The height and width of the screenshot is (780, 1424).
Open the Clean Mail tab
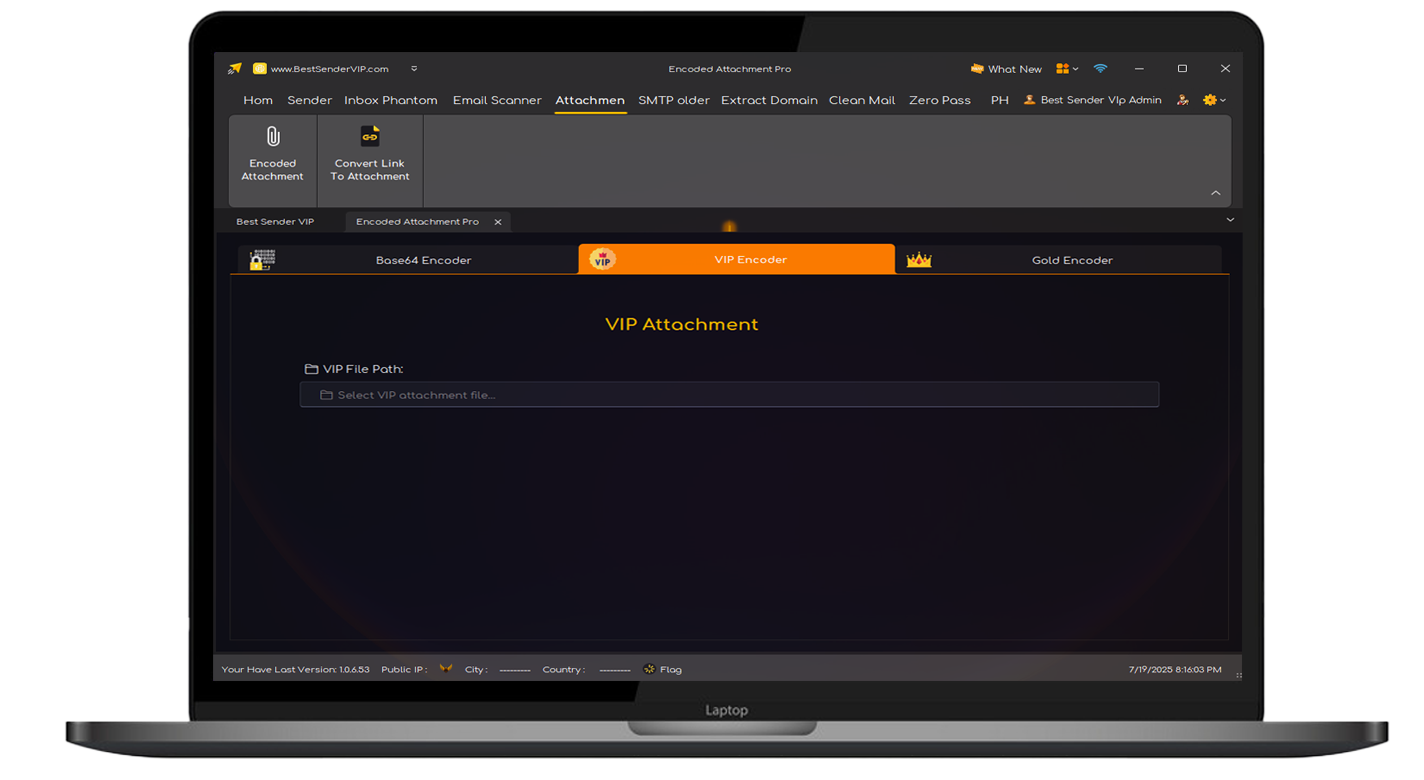coord(862,100)
